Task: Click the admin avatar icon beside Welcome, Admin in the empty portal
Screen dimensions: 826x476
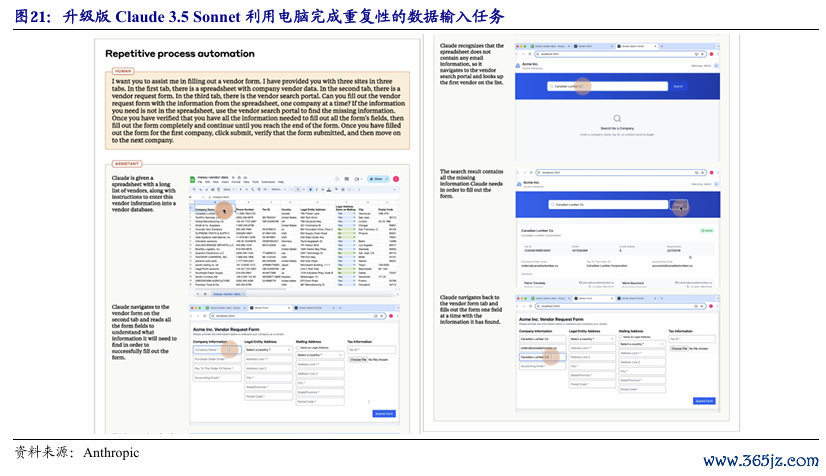Action: (x=716, y=66)
